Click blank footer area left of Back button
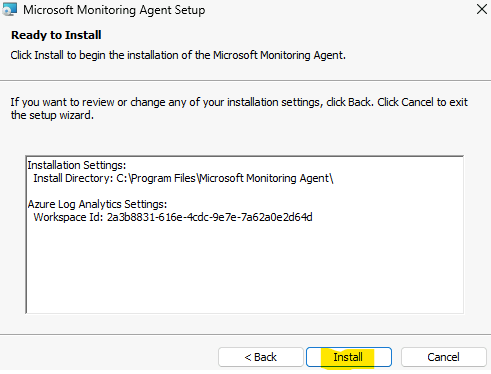The height and width of the screenshot is (374, 491). pyautogui.click(x=108, y=357)
